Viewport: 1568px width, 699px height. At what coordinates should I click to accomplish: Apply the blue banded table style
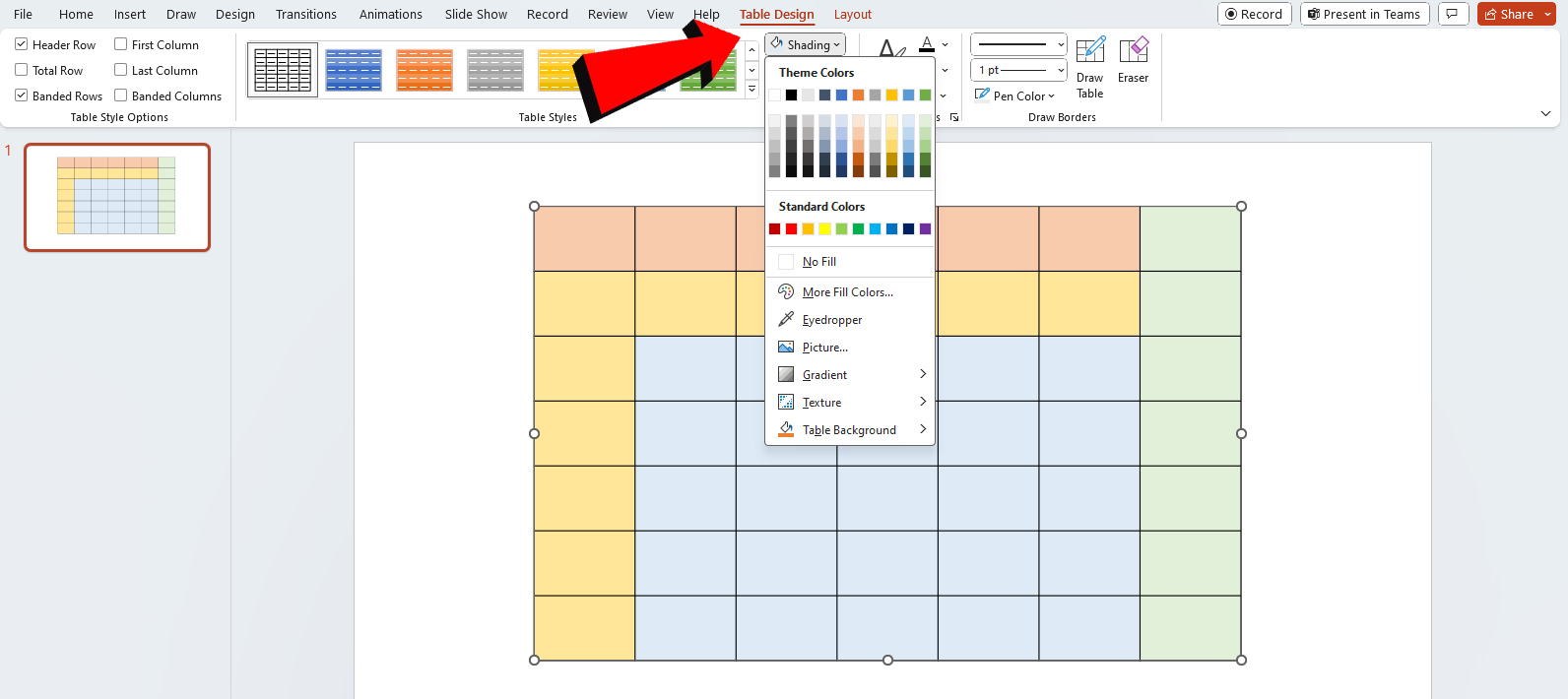(x=354, y=70)
